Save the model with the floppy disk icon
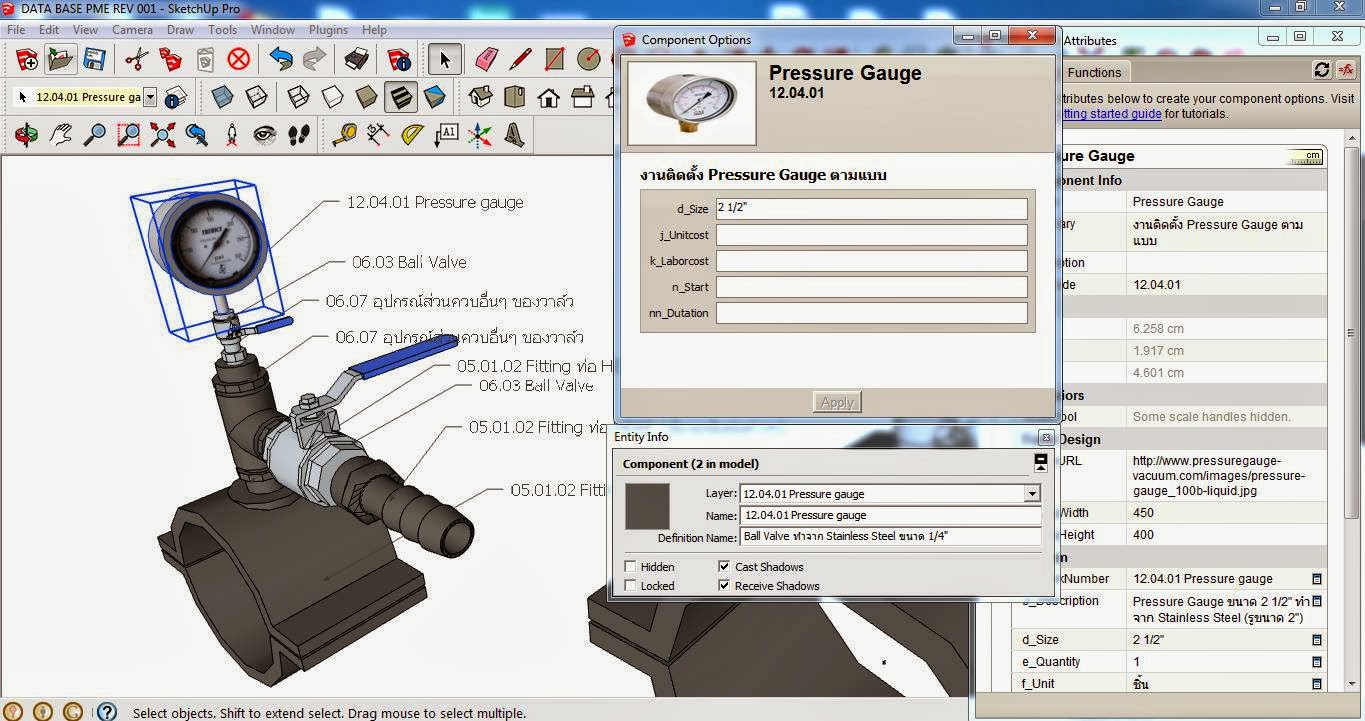Screen dimensions: 1365x721 point(95,60)
